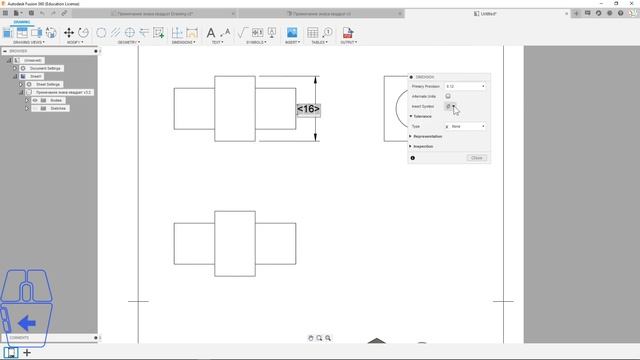This screenshot has width=640, height=360.
Task: Toggle the Bodies visibility eye
Action: (35, 100)
